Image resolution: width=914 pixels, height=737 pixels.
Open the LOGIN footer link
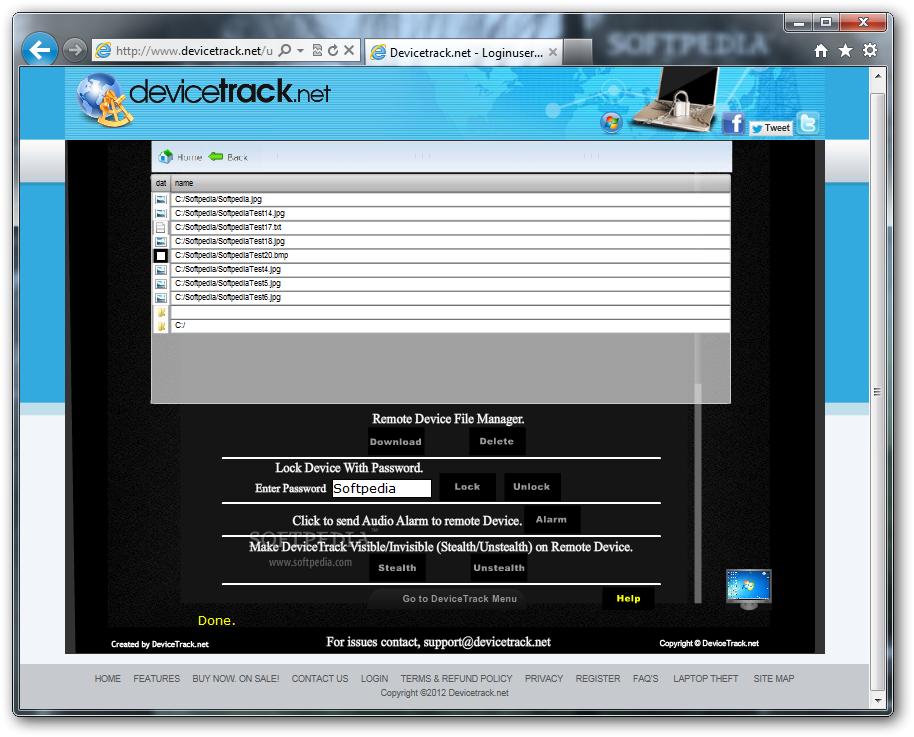pos(374,679)
